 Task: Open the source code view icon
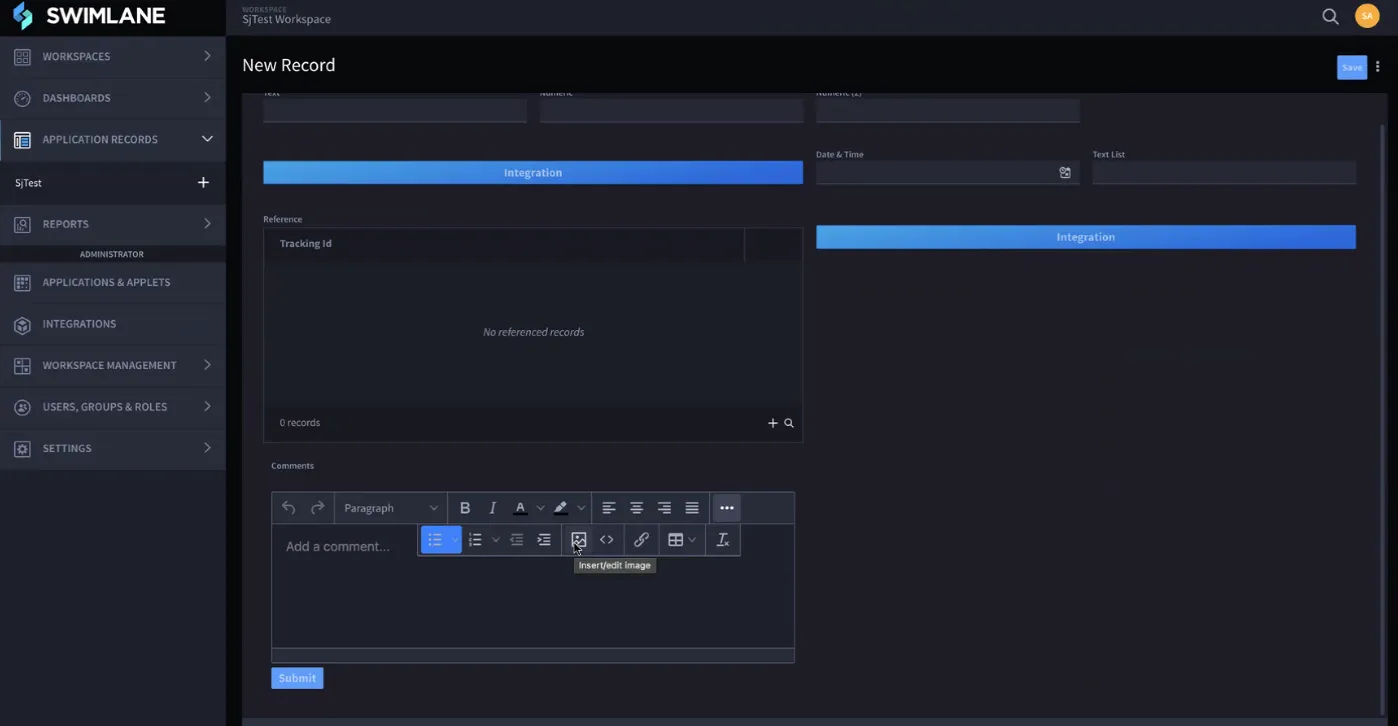(x=606, y=540)
